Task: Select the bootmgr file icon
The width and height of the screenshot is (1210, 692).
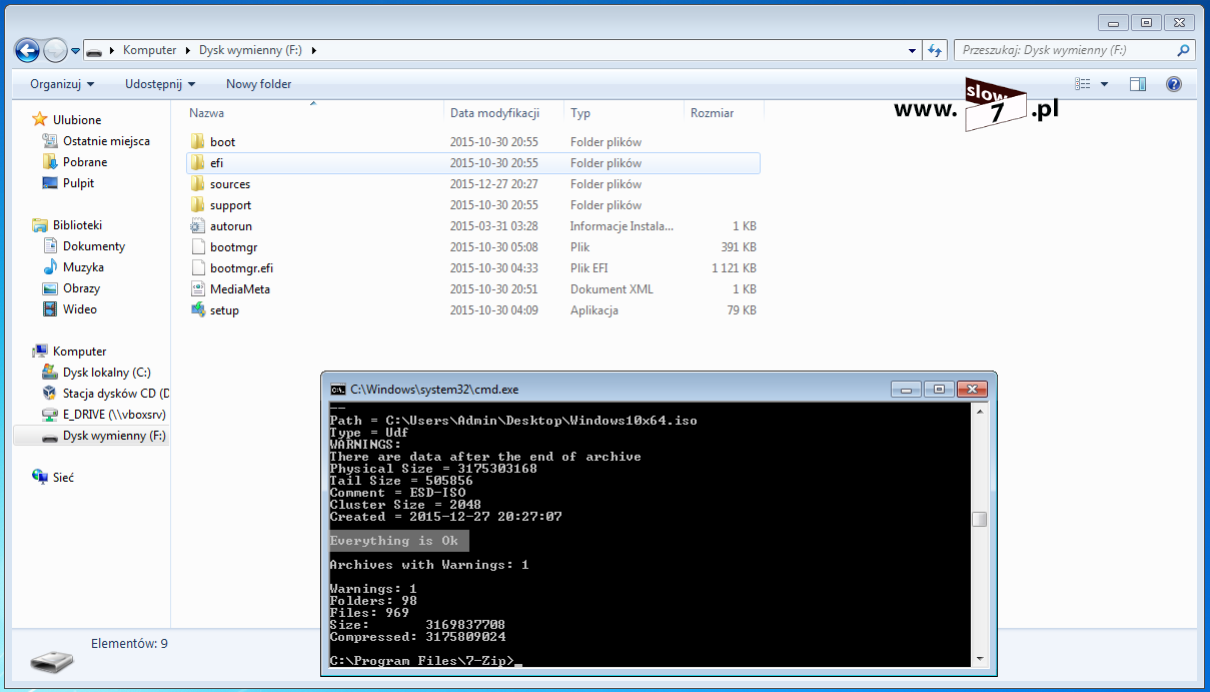Action: click(198, 247)
